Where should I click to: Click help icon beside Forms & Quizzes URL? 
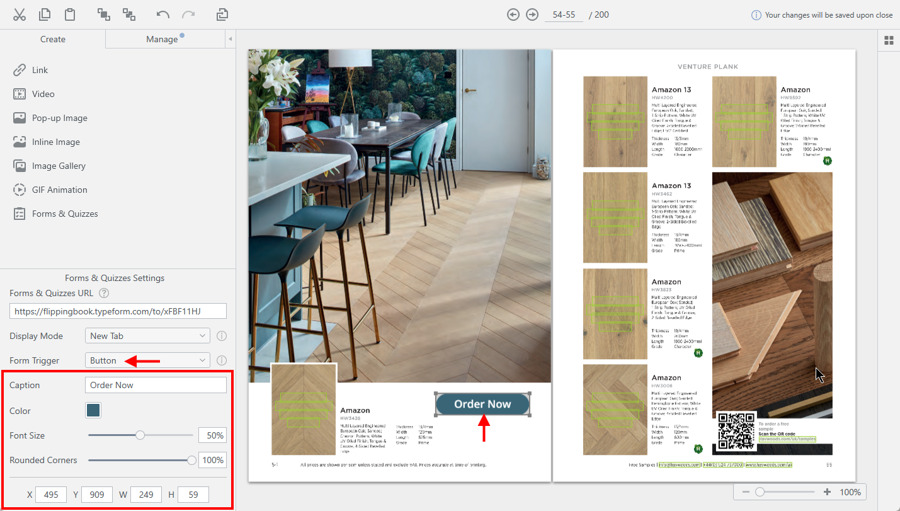click(104, 293)
